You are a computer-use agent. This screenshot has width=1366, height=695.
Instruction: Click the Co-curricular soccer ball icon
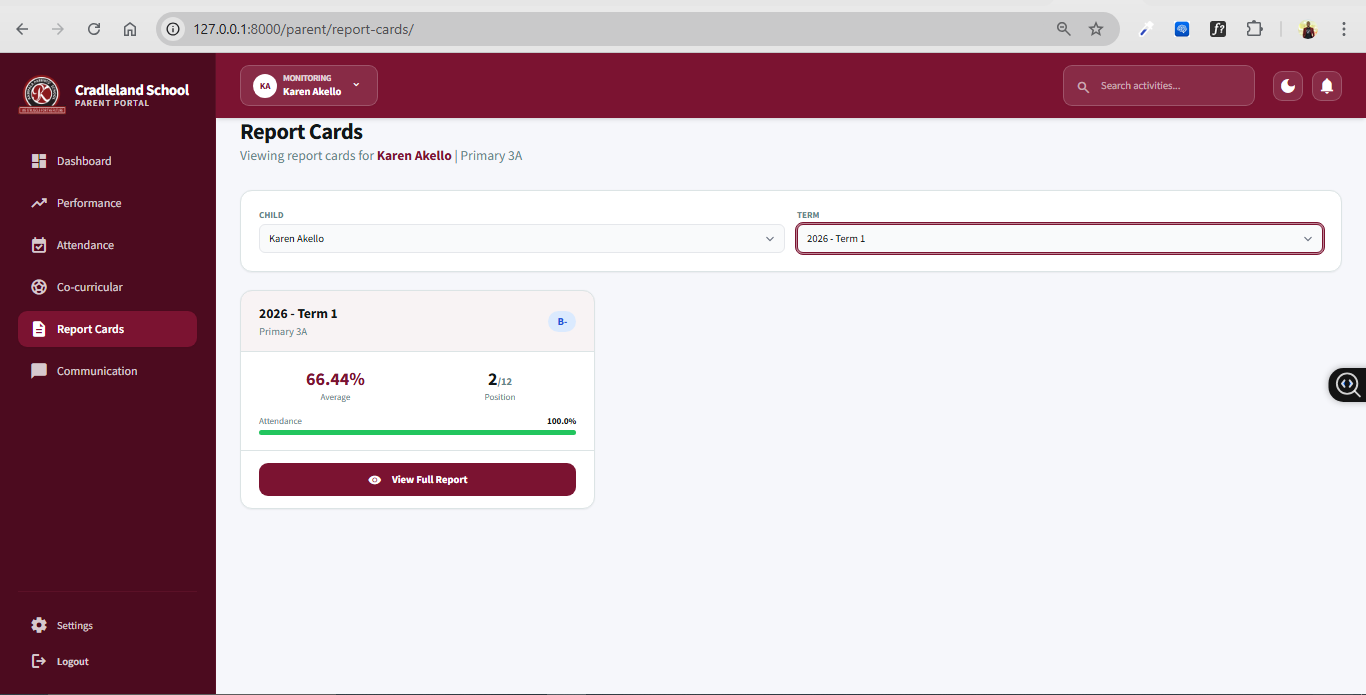[x=39, y=287]
